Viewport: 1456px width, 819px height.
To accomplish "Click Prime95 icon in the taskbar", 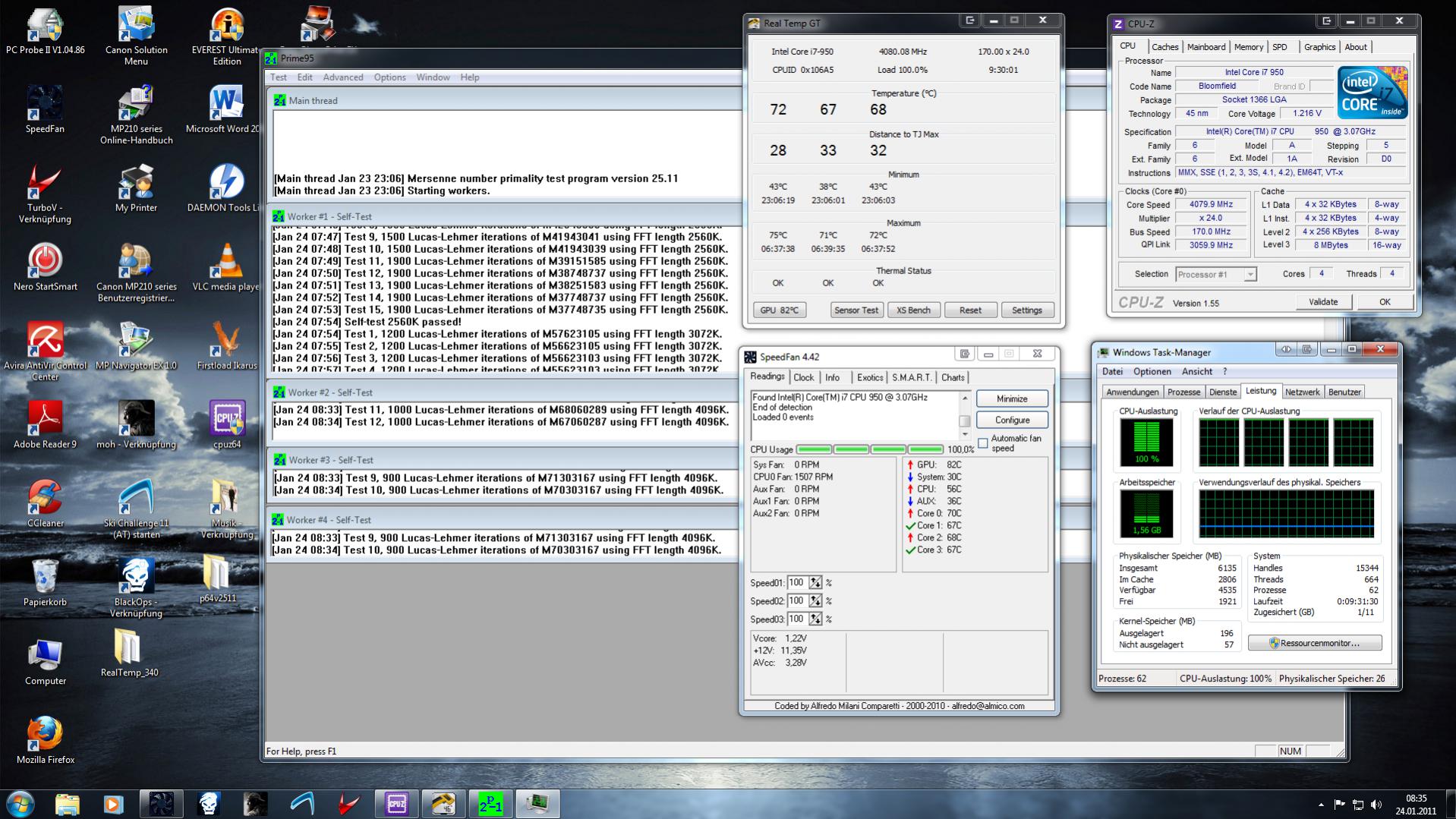I will pyautogui.click(x=490, y=804).
